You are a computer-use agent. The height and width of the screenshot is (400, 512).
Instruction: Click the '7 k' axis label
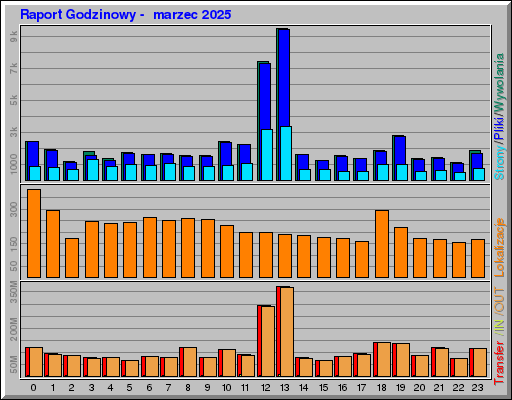[14, 69]
